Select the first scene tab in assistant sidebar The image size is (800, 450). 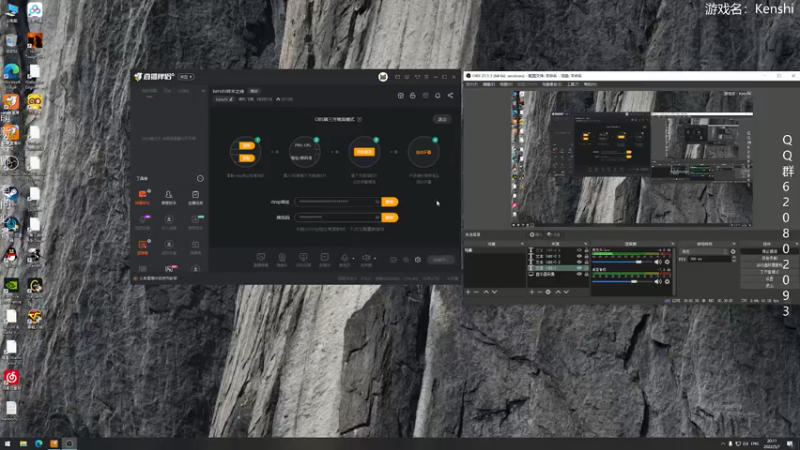point(149,91)
